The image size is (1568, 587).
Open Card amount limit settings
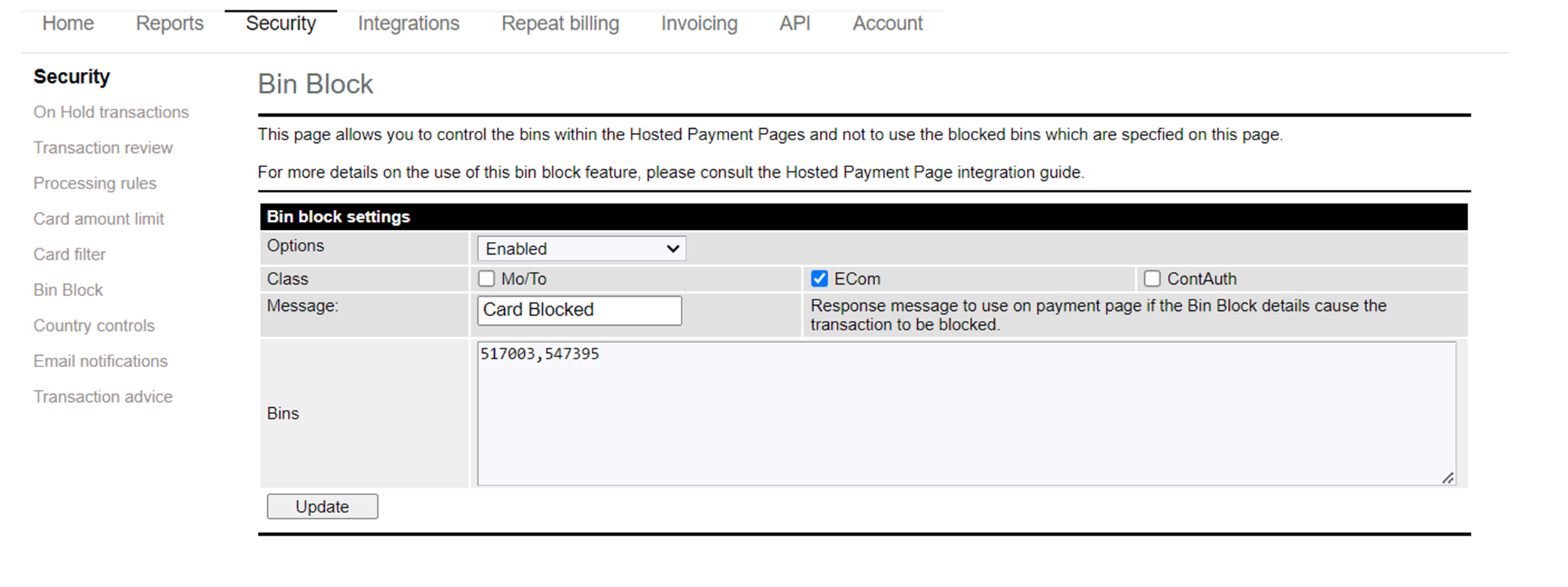[x=98, y=219]
